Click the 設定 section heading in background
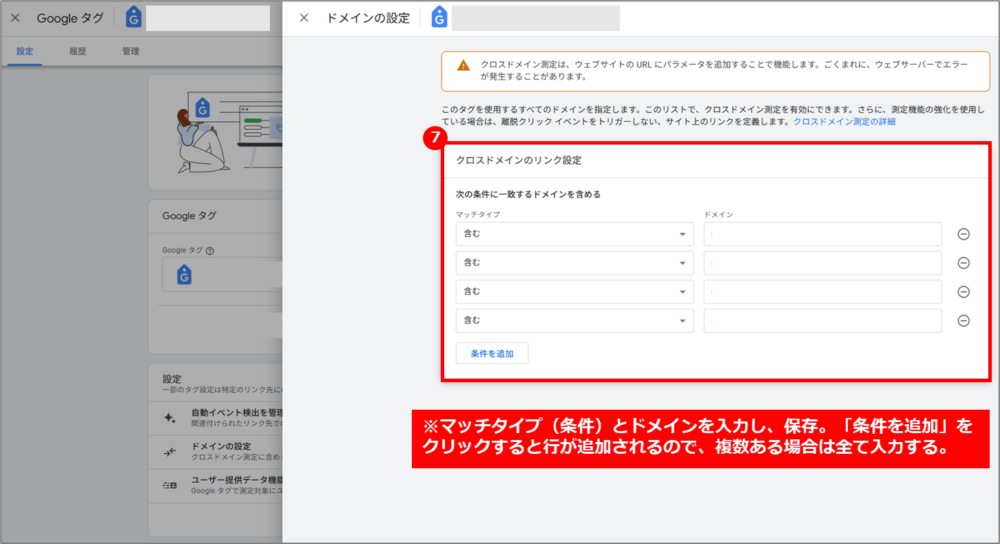The height and width of the screenshot is (544, 1000). (x=172, y=379)
